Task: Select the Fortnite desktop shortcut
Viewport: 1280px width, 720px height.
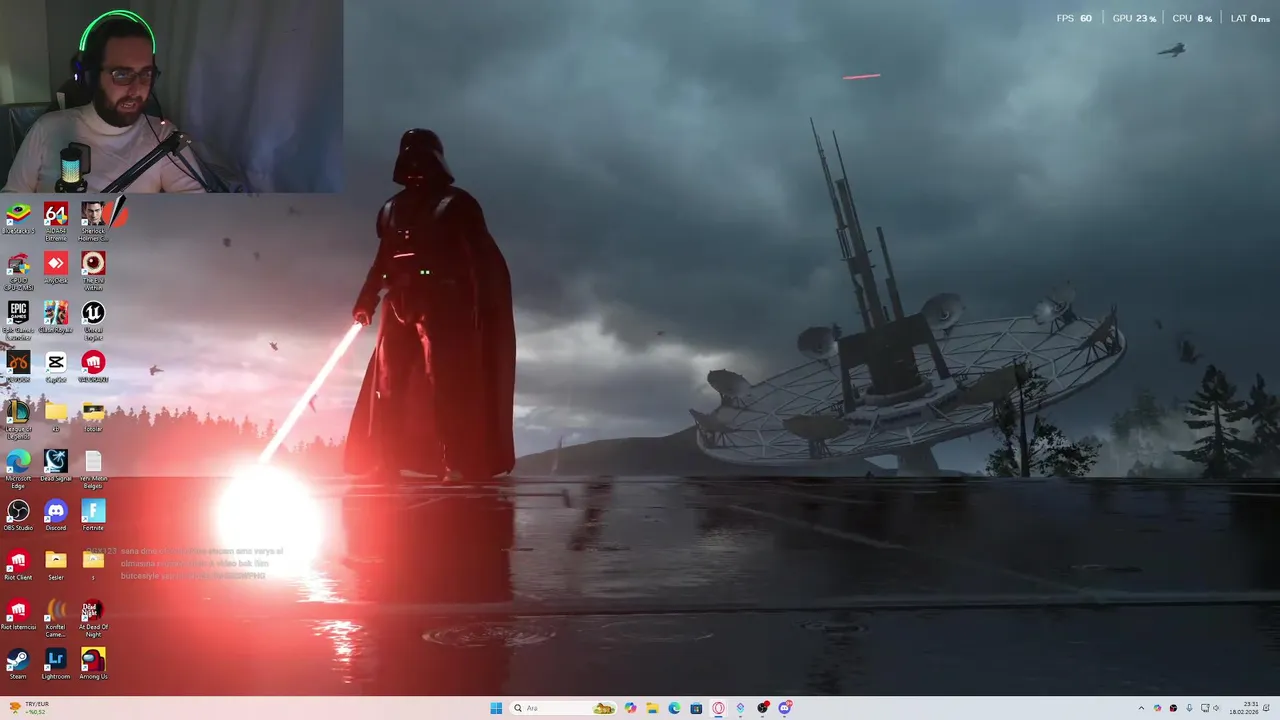Action: [x=93, y=515]
